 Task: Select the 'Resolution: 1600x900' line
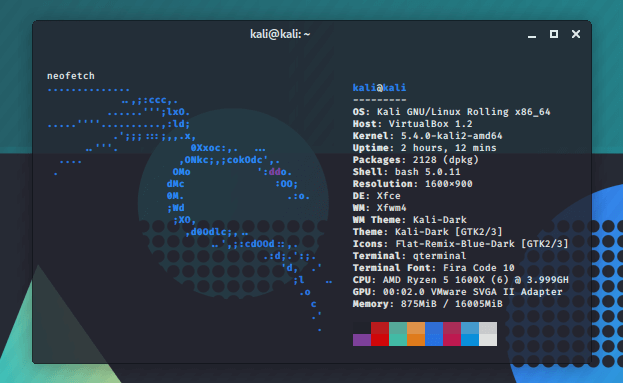point(412,184)
